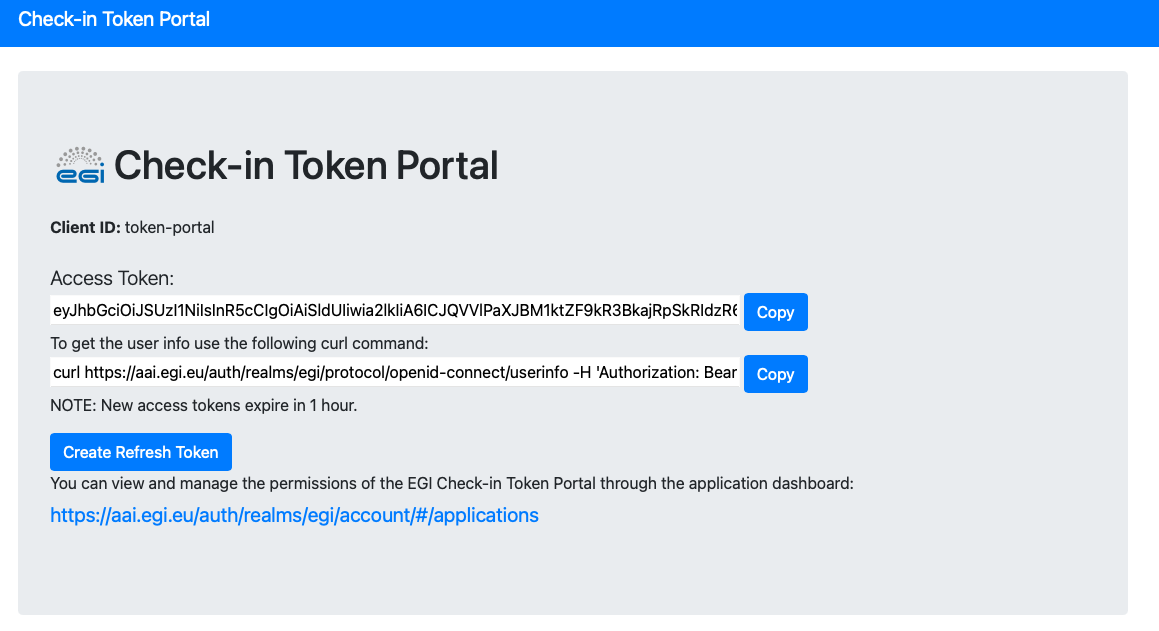Select the curl command text box

click(x=395, y=373)
